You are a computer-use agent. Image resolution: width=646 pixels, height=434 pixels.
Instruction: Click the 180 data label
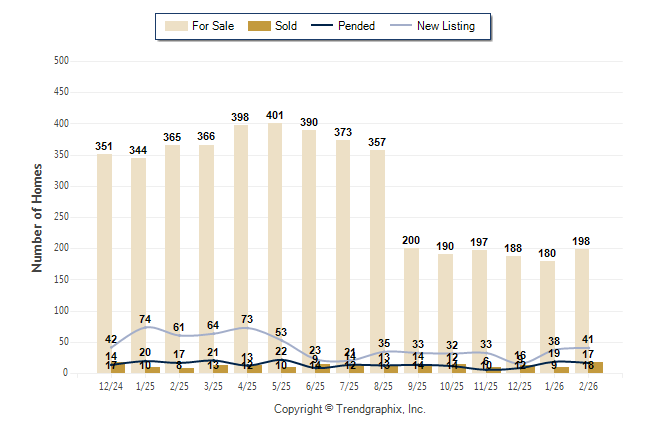pos(547,253)
